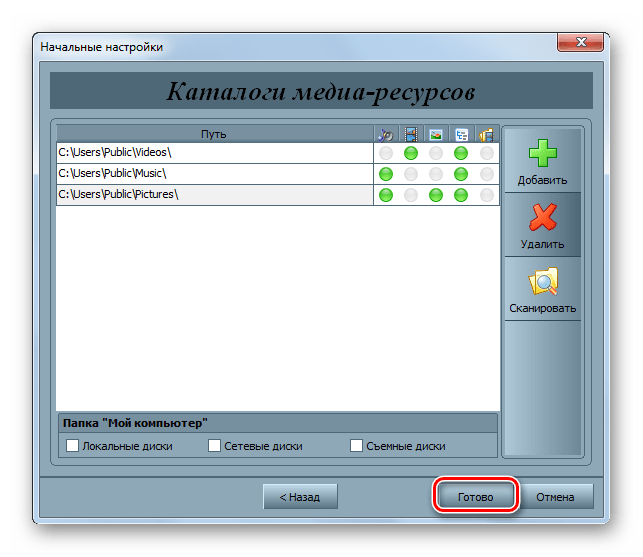
Task: Click the music note column header icon
Action: pyautogui.click(x=386, y=134)
